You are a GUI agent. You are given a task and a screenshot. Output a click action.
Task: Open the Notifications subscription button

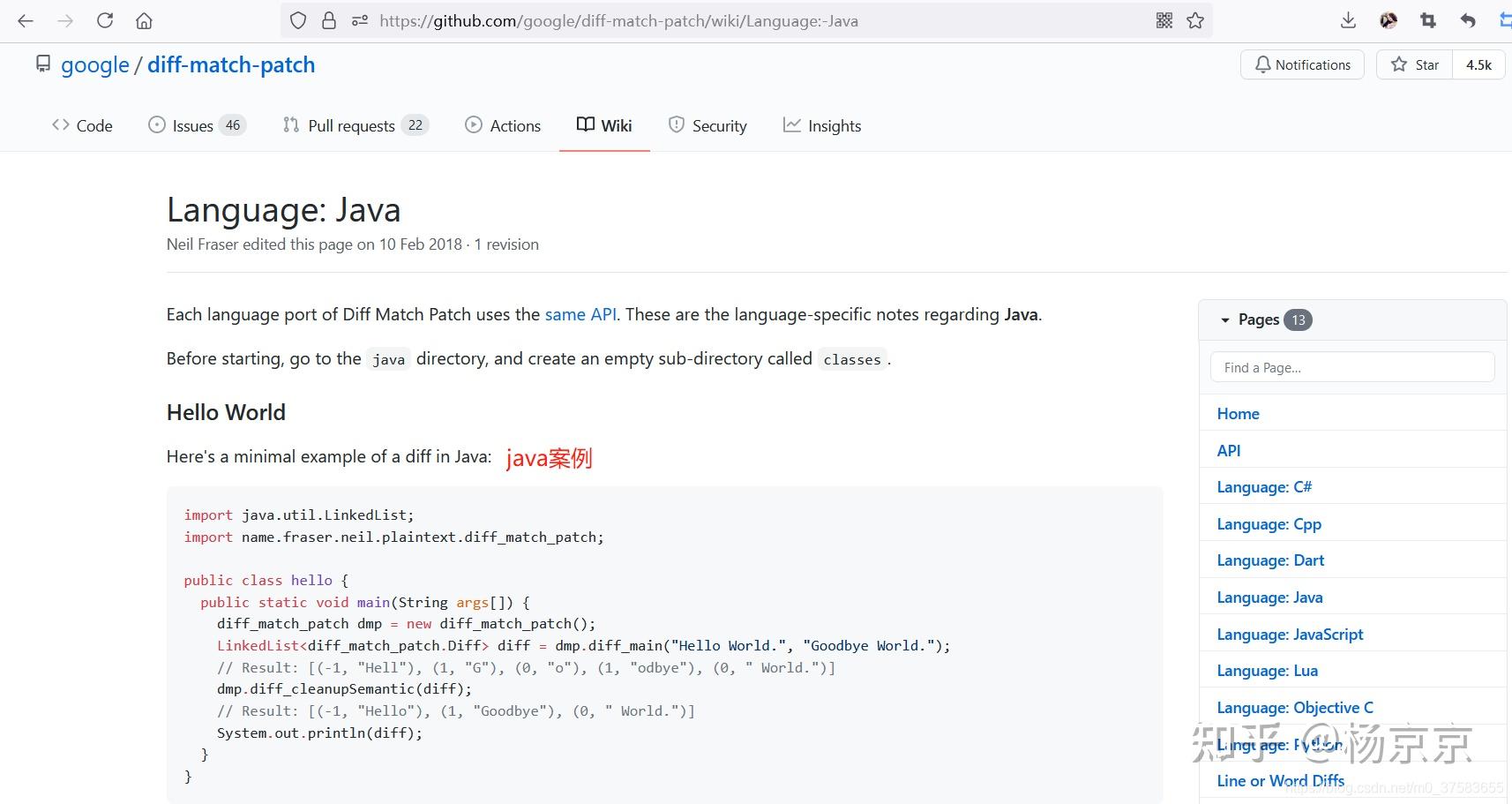pos(1302,64)
